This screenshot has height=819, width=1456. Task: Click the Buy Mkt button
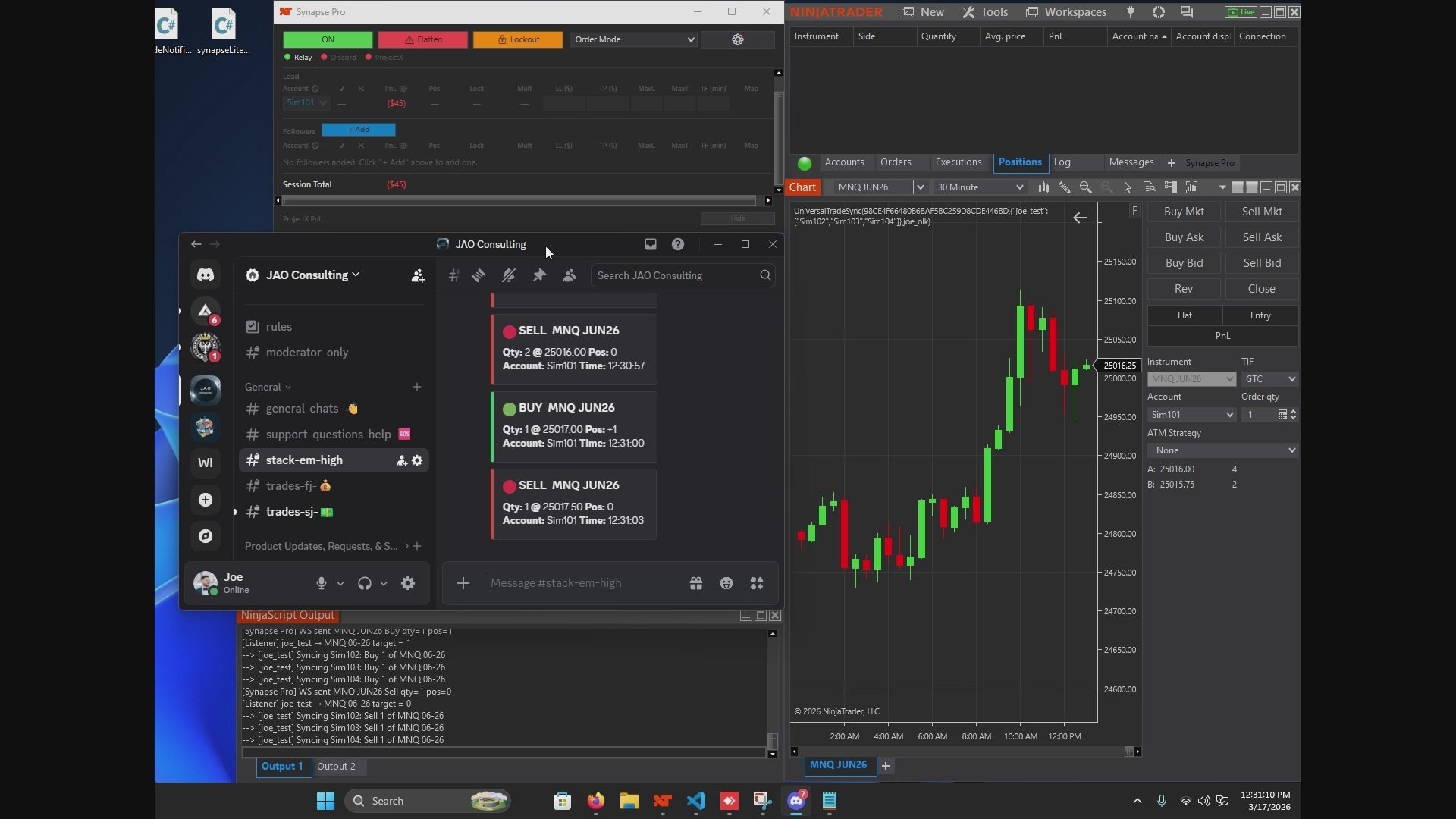(1183, 212)
